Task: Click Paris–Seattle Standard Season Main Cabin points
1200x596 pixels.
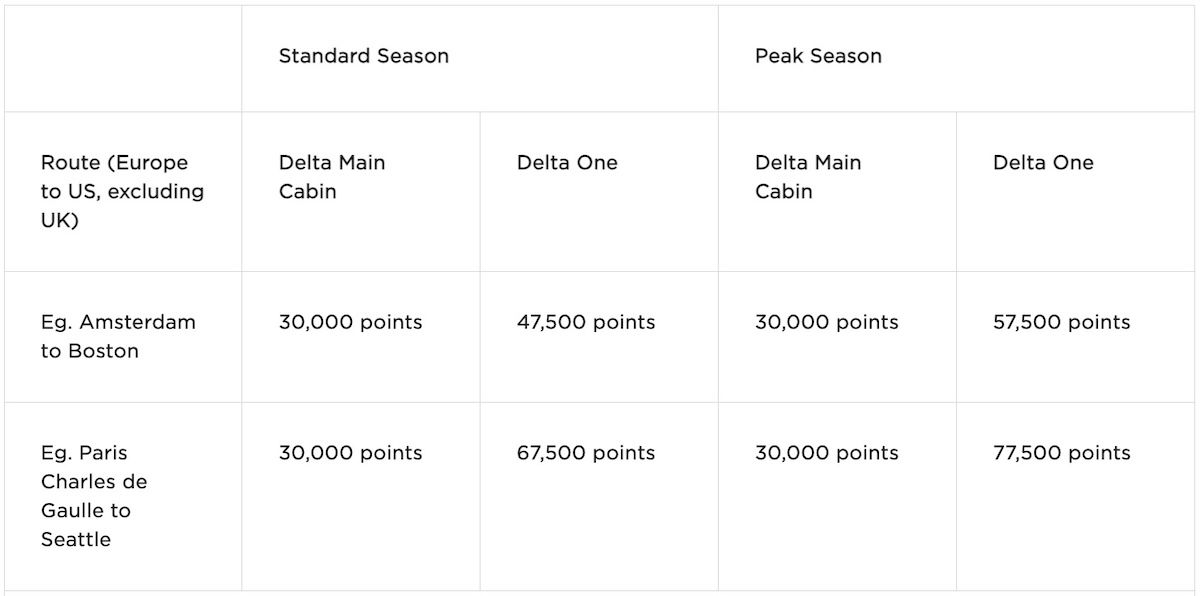Action: (350, 453)
